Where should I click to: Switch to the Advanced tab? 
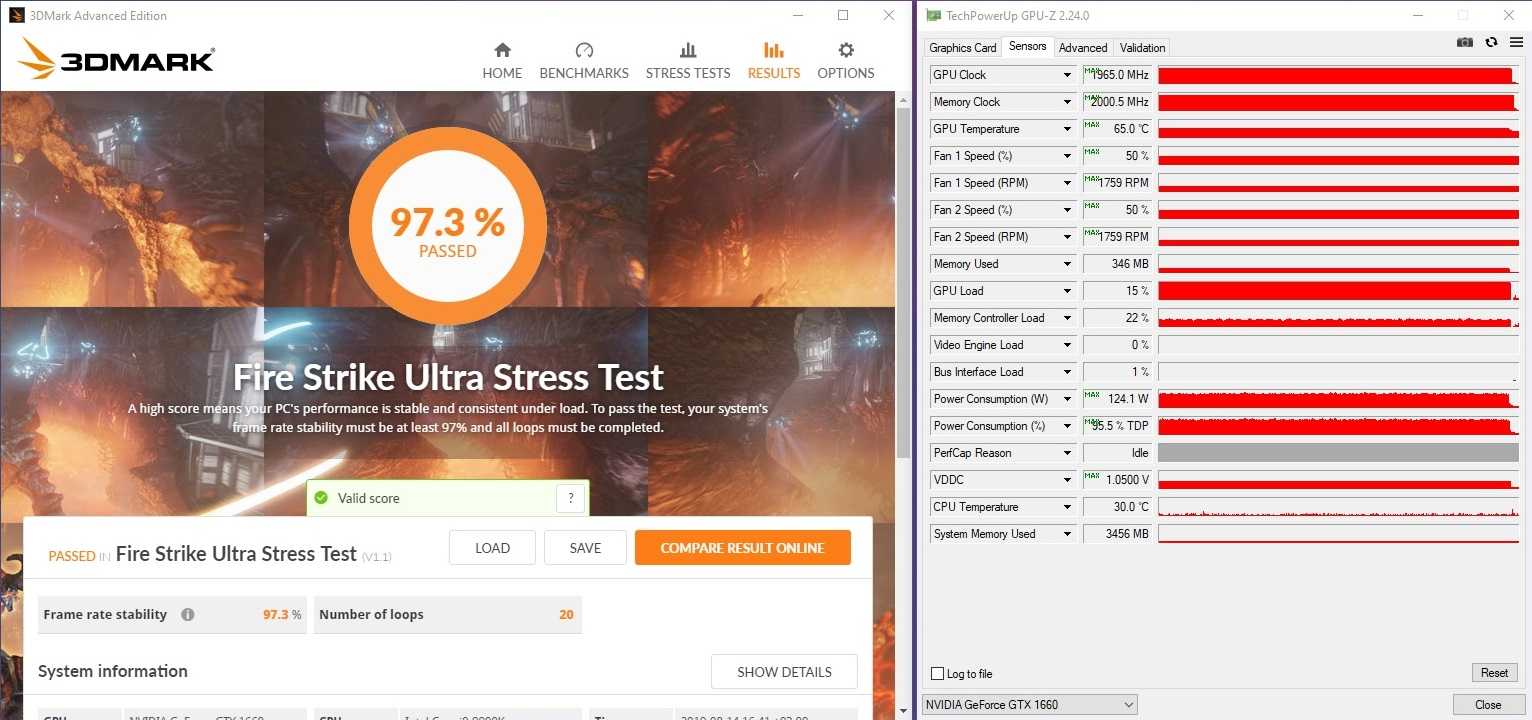[x=1083, y=48]
